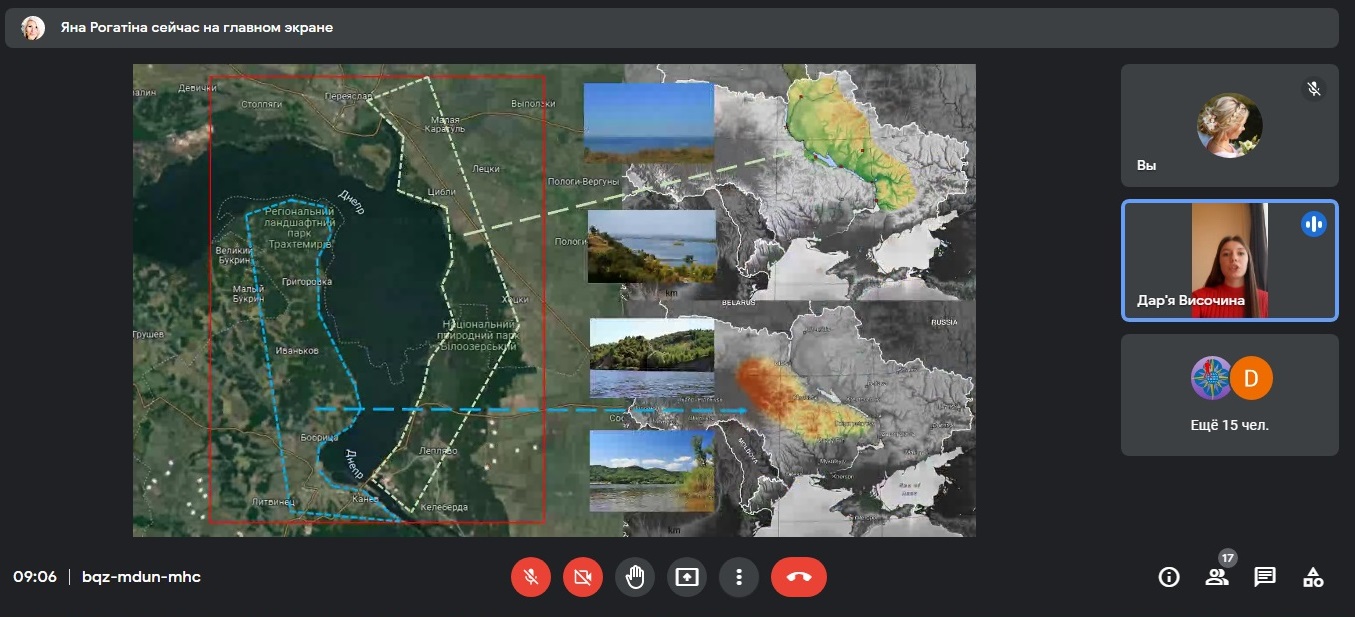Raise your hand in the meeting
The height and width of the screenshot is (617, 1355).
click(x=635, y=577)
